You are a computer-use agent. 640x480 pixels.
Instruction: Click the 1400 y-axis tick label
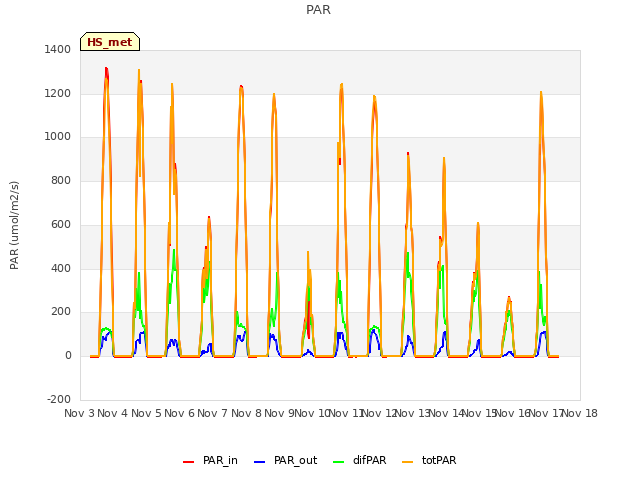tap(58, 49)
